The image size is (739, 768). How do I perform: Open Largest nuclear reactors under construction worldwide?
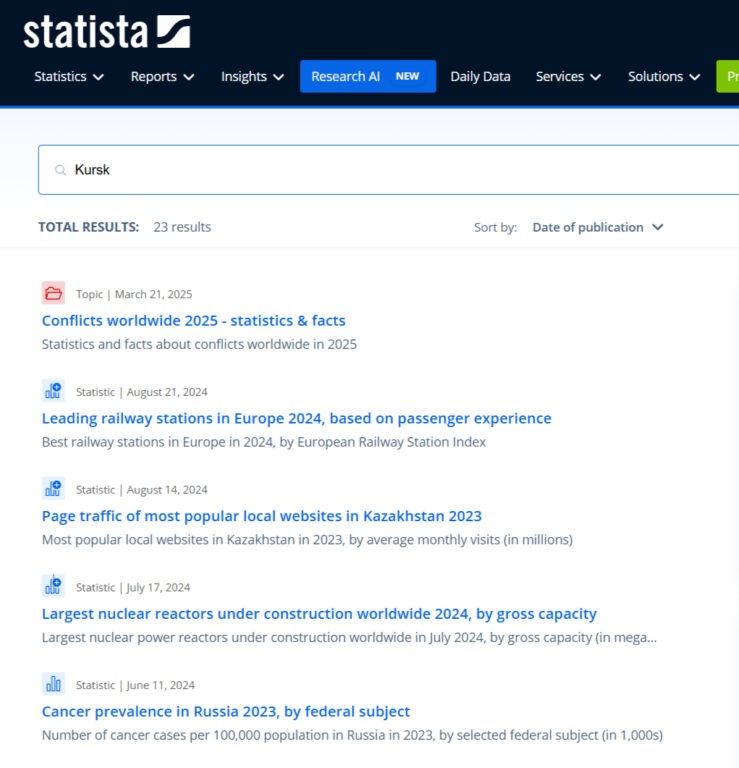pos(319,614)
